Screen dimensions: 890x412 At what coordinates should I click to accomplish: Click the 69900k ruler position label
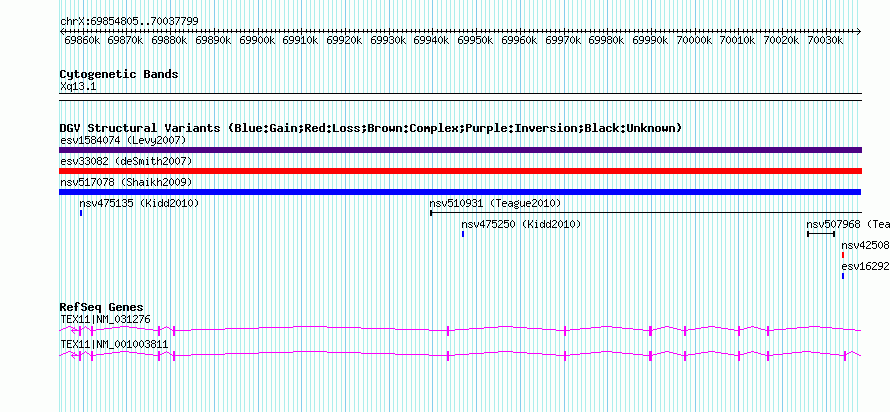257,40
